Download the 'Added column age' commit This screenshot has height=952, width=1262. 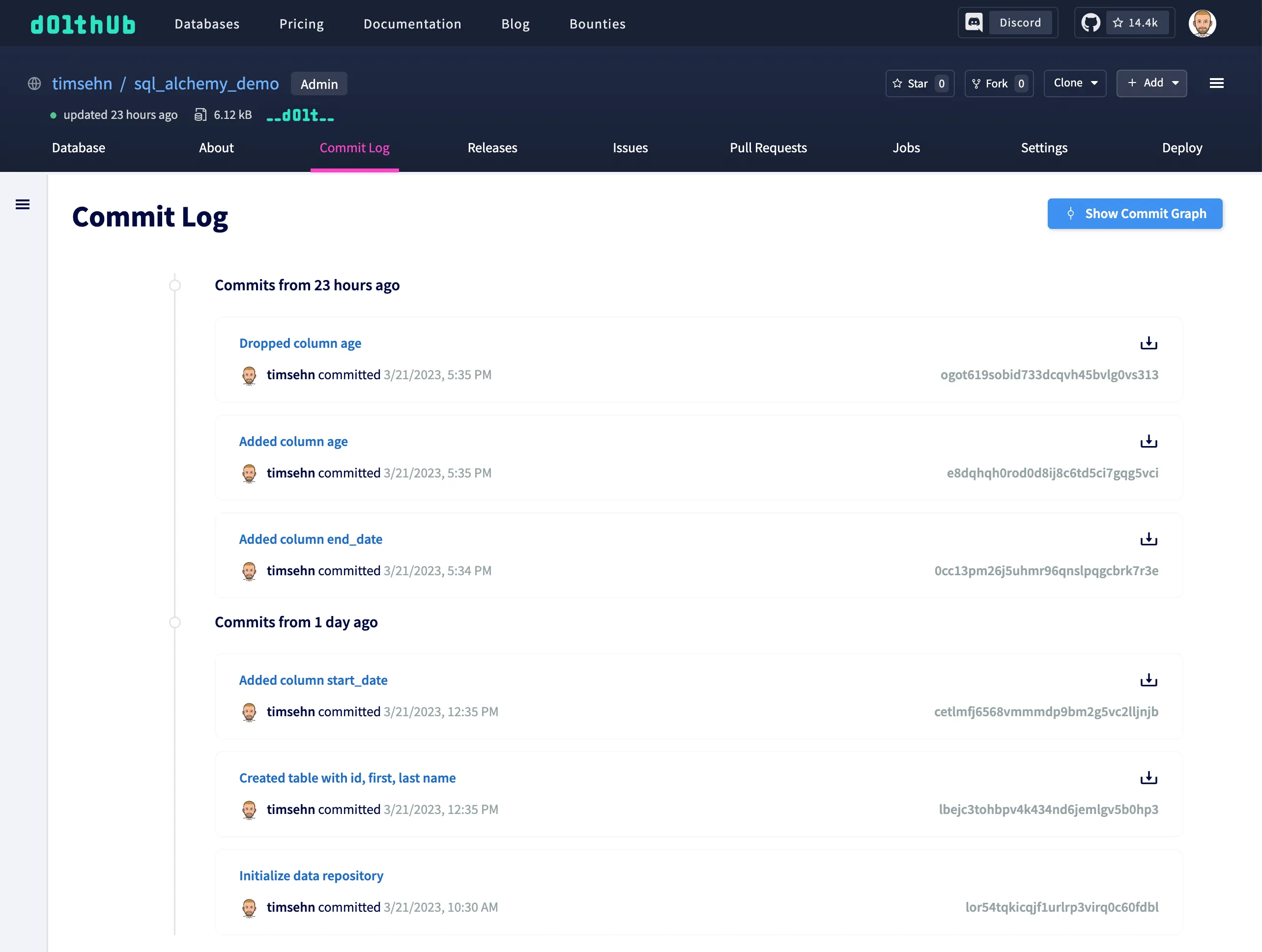click(1148, 441)
